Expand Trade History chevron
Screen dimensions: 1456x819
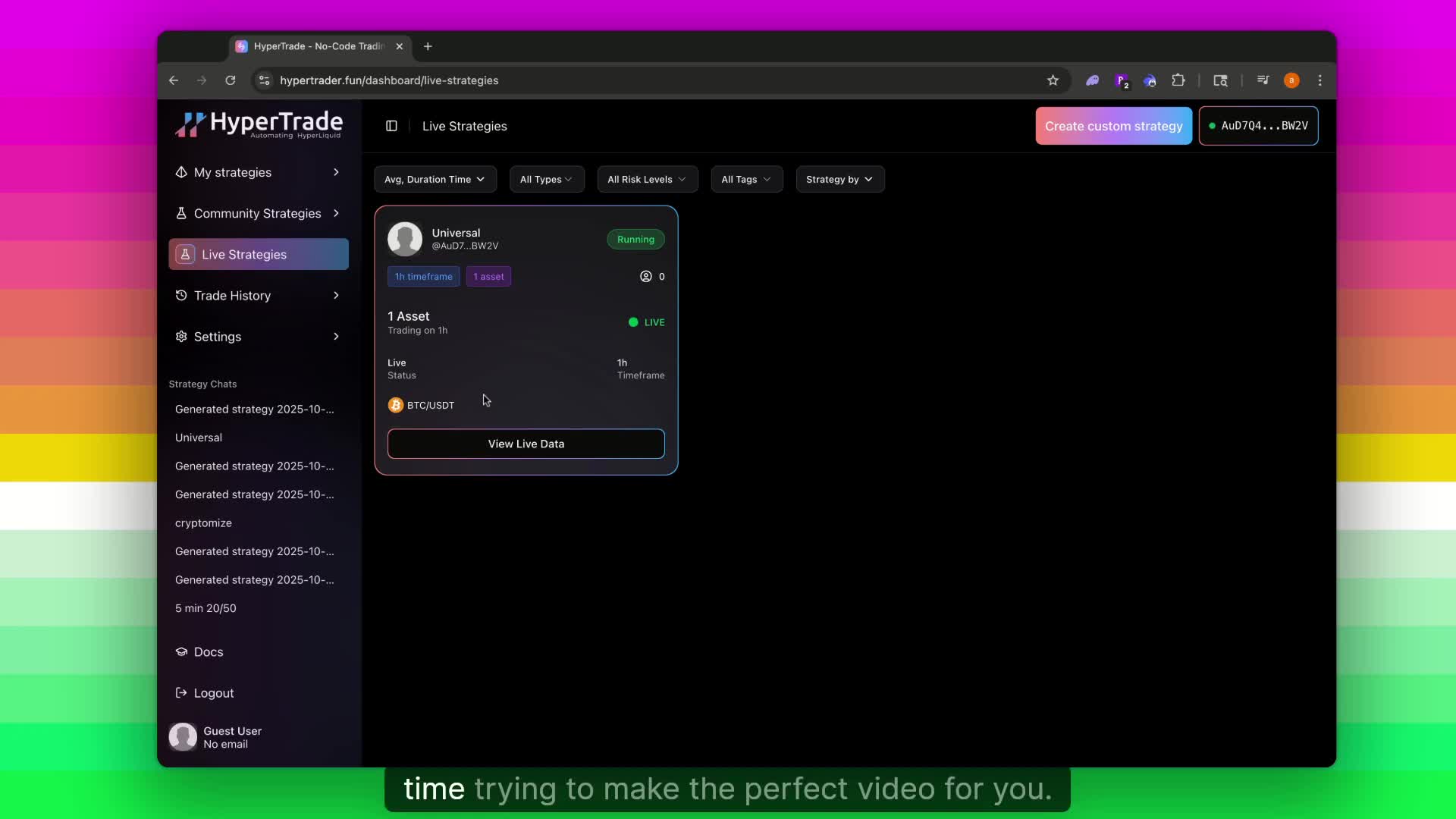pyautogui.click(x=336, y=296)
